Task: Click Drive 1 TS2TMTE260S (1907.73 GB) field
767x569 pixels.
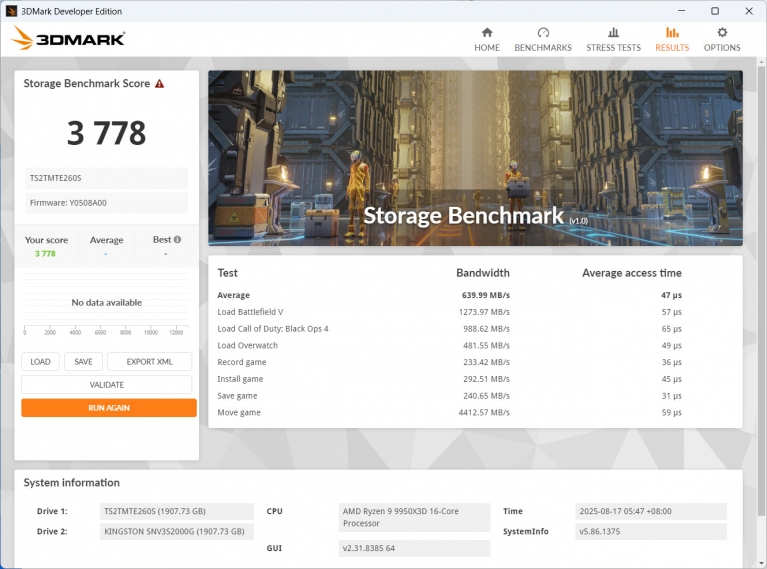Action: (177, 511)
